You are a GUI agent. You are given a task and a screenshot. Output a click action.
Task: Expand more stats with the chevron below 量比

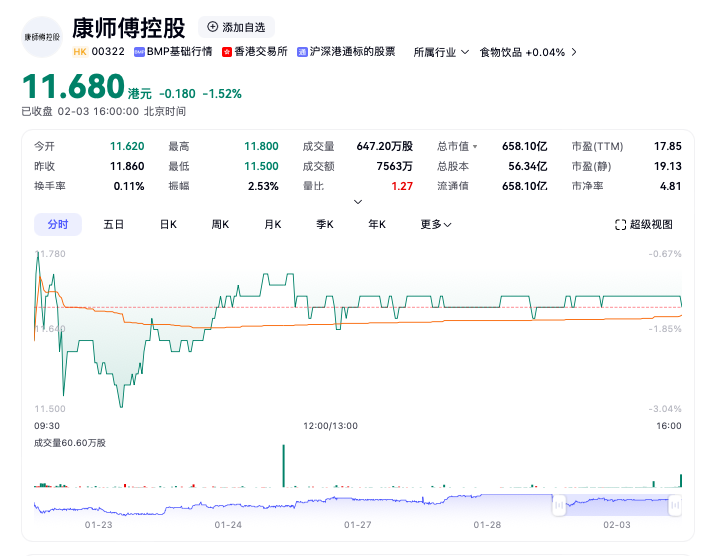tap(358, 202)
